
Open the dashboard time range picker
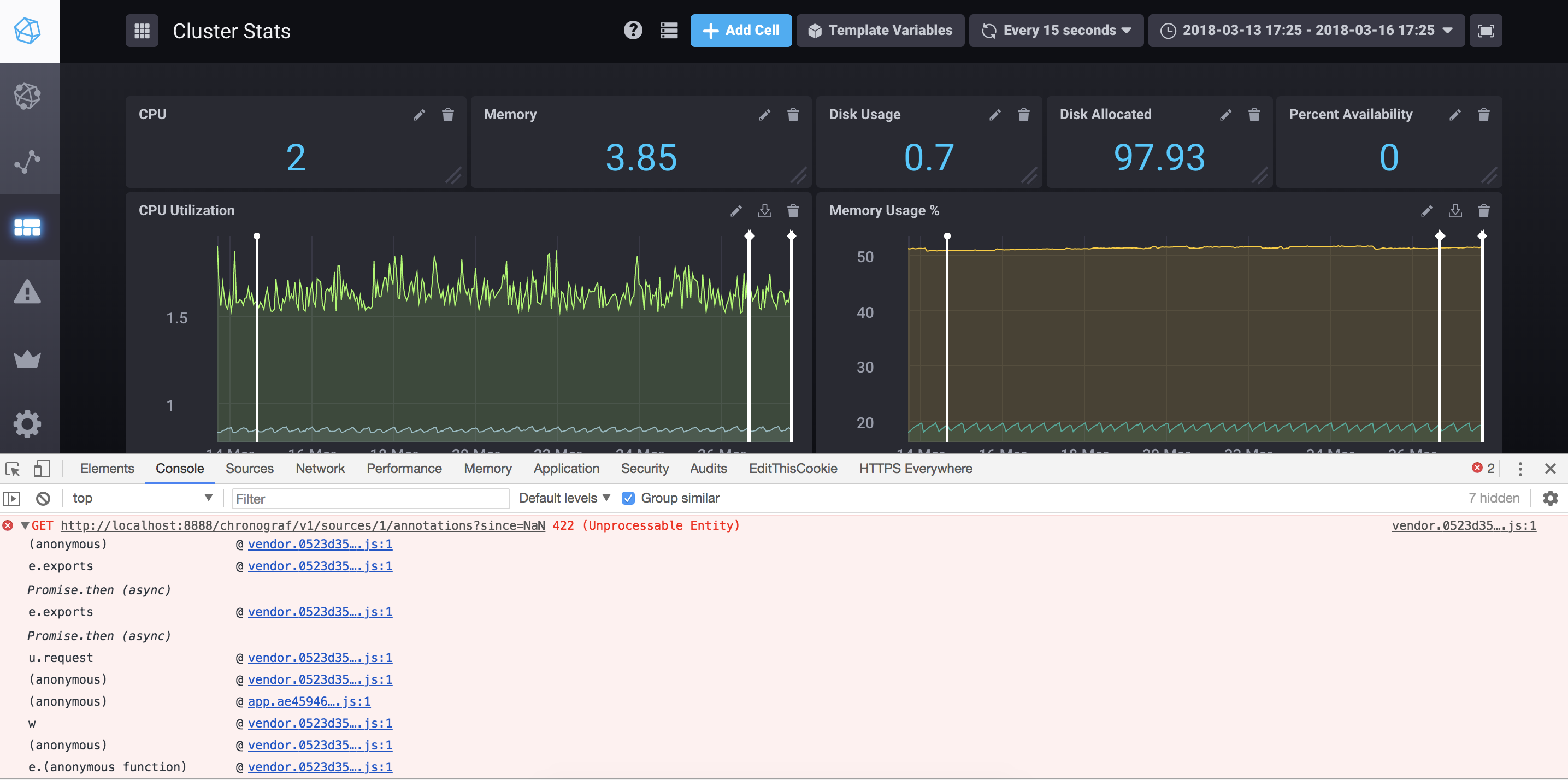click(x=1305, y=31)
